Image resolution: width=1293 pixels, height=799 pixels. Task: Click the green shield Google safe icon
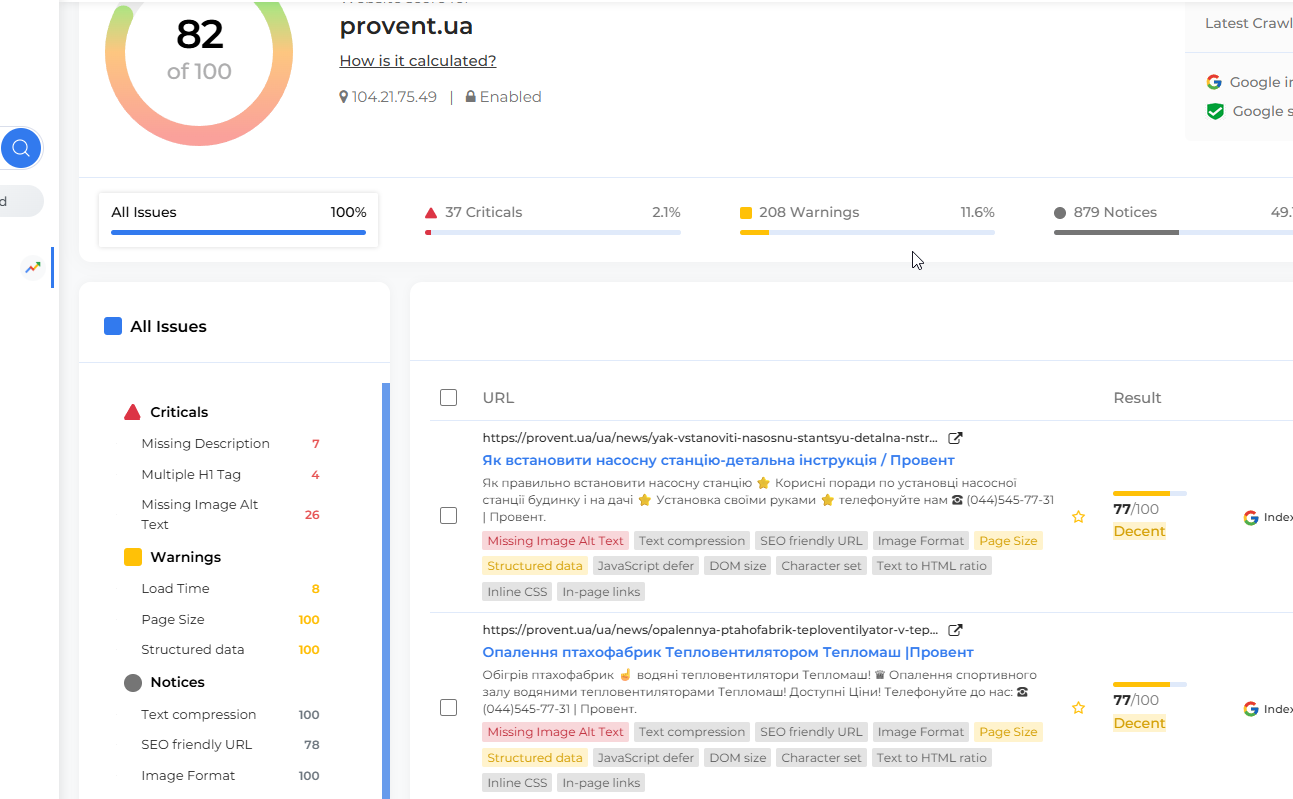click(x=1215, y=111)
